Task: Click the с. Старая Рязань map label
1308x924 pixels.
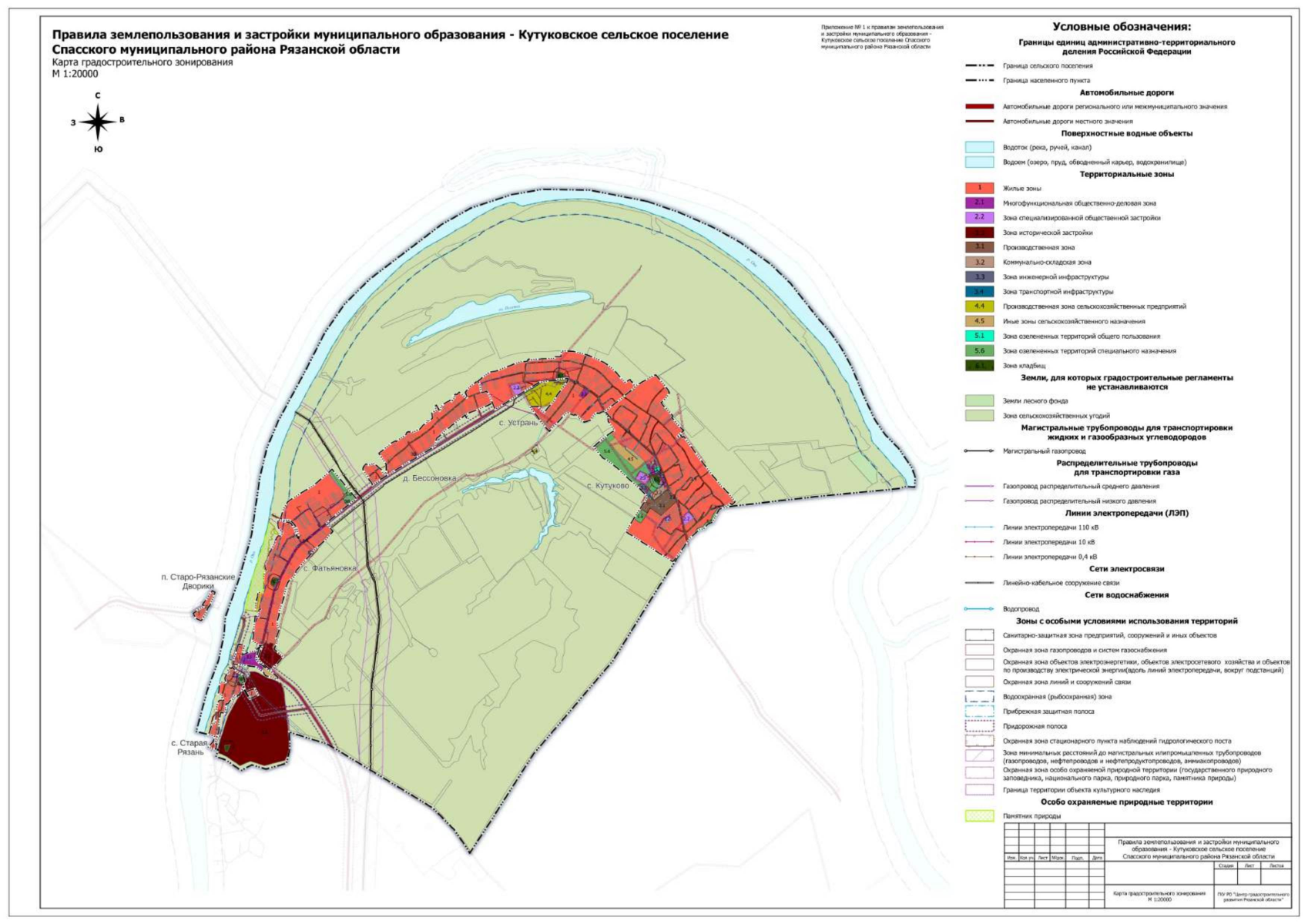Action: pos(189,748)
